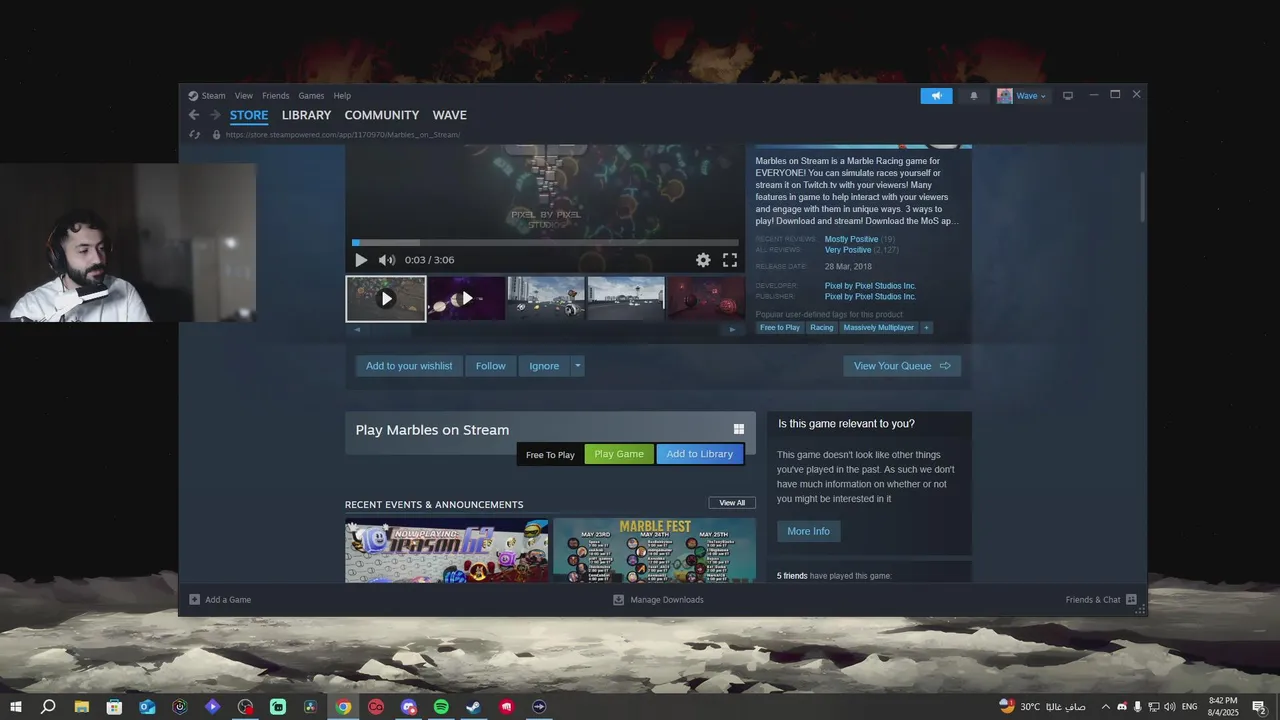Click More Info about relevance
This screenshot has width=1280, height=720.
[x=808, y=531]
